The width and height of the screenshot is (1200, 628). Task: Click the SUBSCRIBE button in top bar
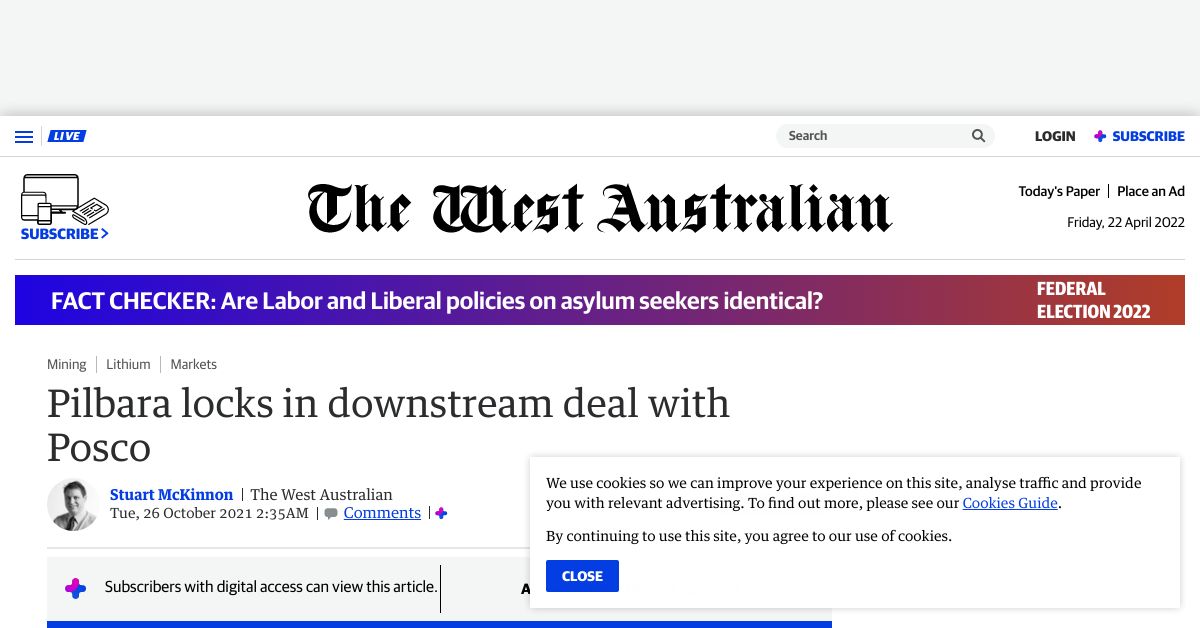coord(1139,136)
